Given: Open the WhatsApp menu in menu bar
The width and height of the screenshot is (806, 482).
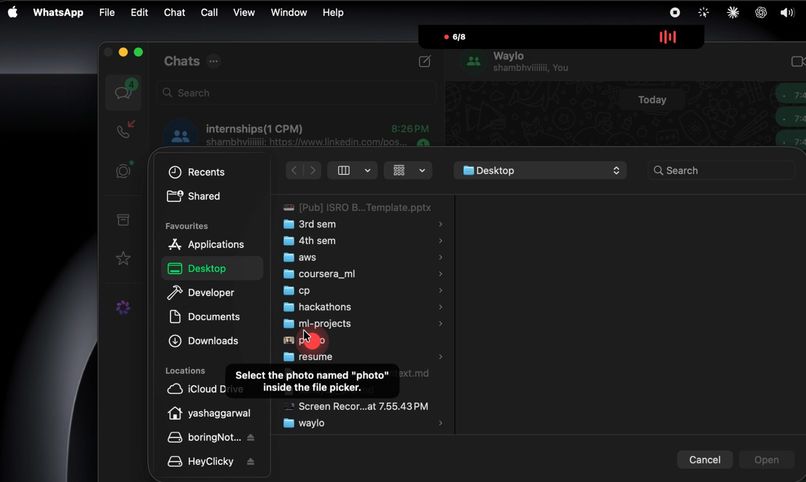Looking at the screenshot, I should coord(58,12).
